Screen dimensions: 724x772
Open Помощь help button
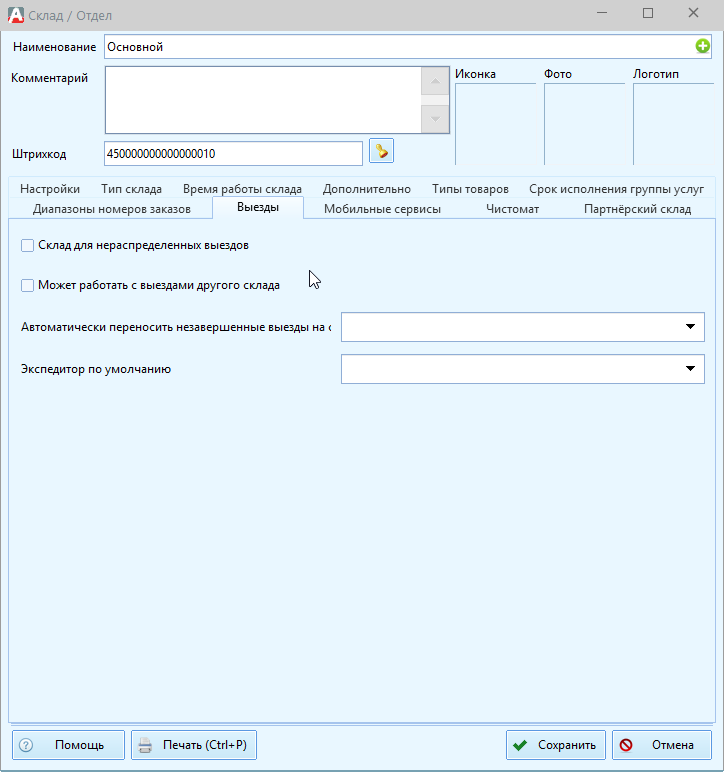68,745
